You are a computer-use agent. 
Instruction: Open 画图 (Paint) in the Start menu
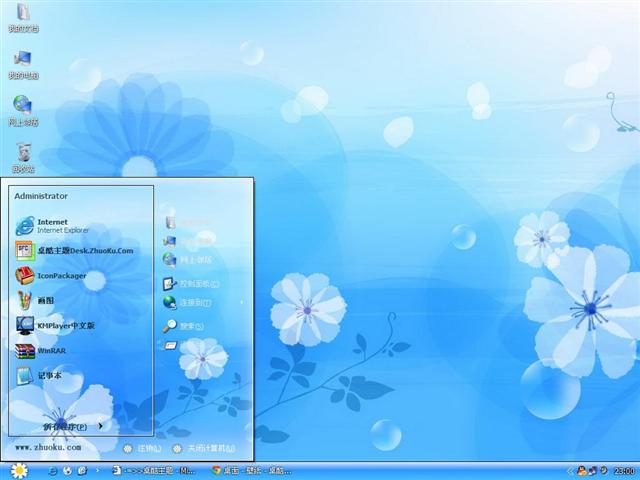35,300
